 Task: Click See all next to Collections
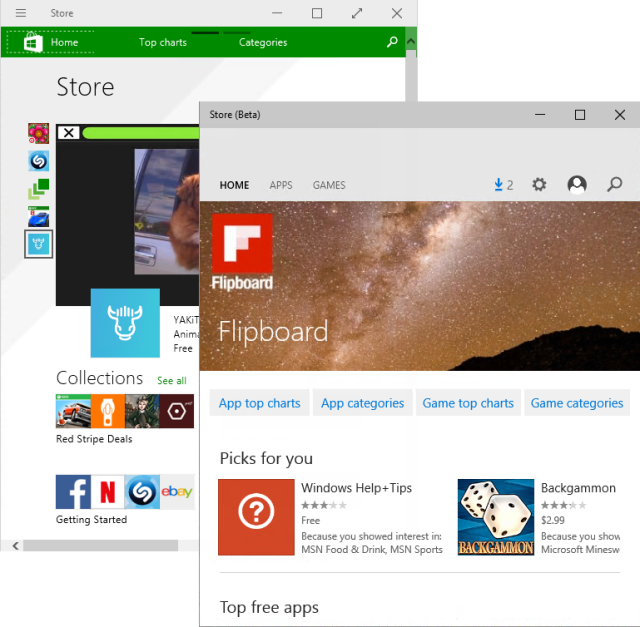point(172,380)
